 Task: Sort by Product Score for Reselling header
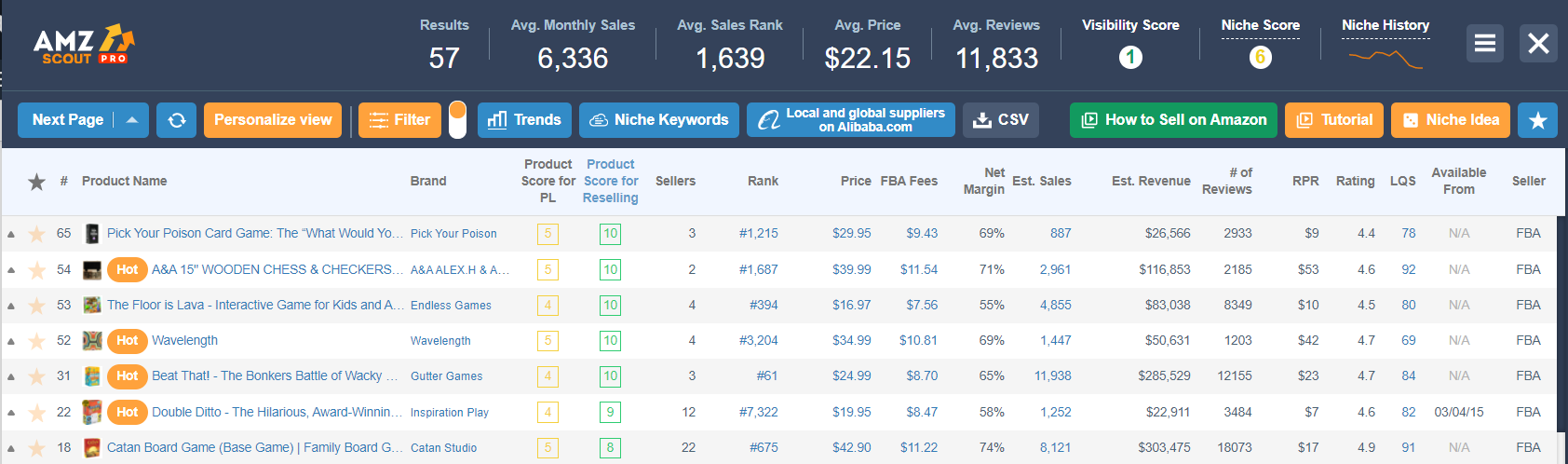click(611, 181)
